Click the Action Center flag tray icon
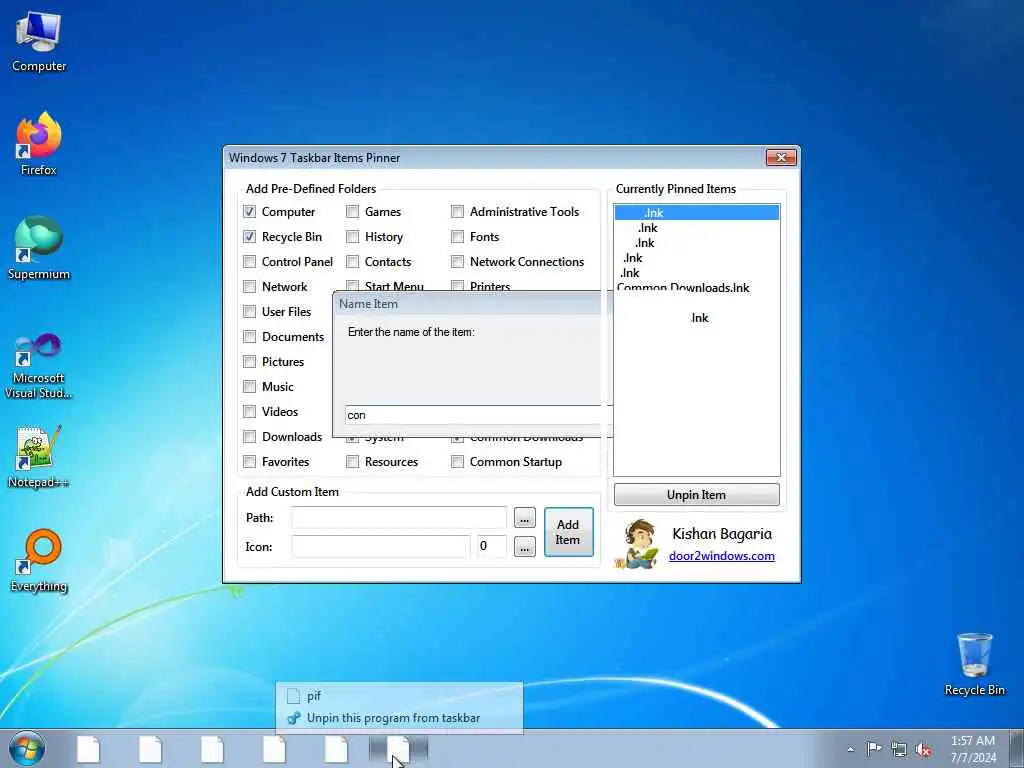The height and width of the screenshot is (768, 1024). [x=874, y=748]
